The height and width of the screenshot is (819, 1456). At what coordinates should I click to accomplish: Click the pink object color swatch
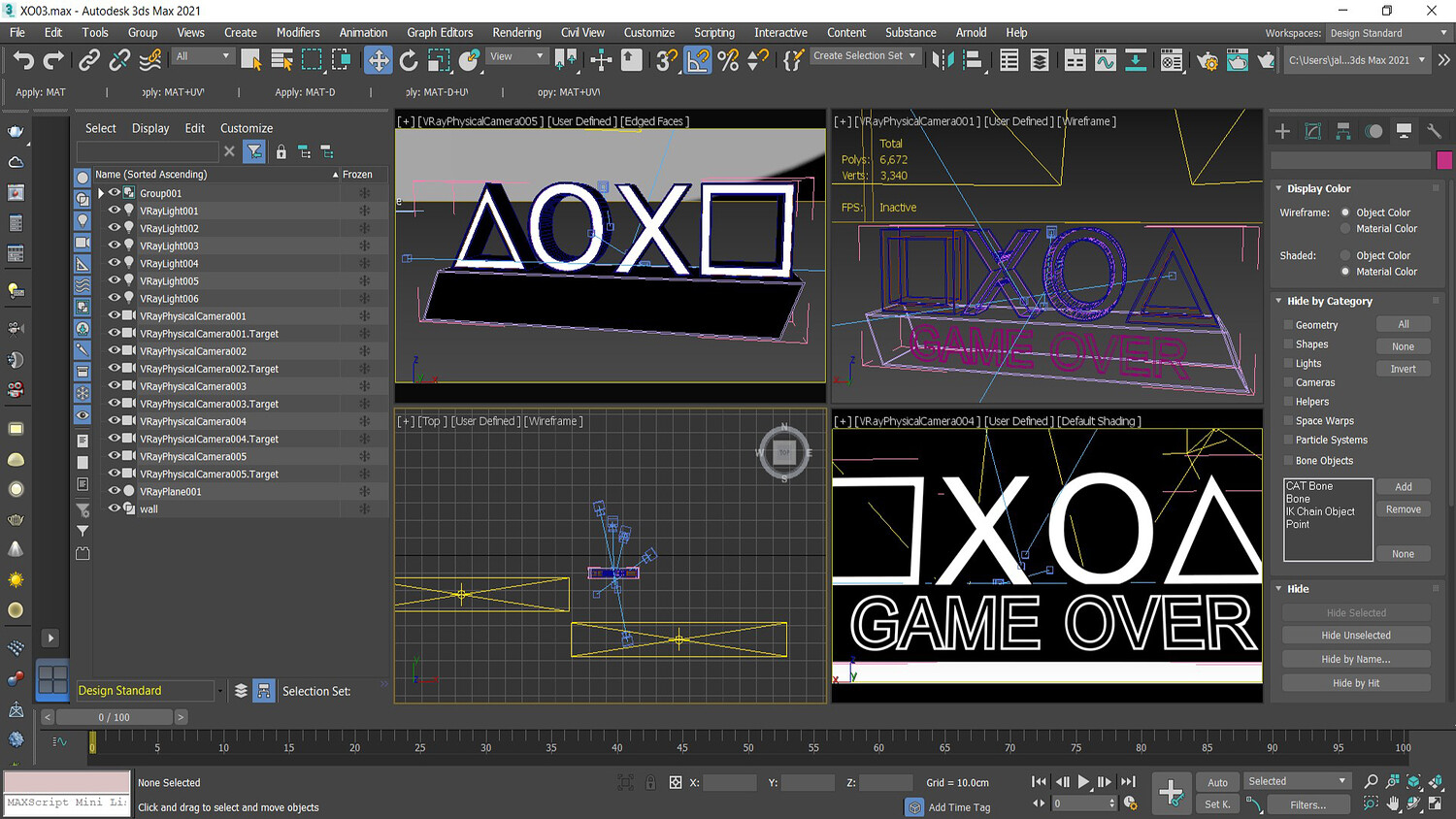1444,160
